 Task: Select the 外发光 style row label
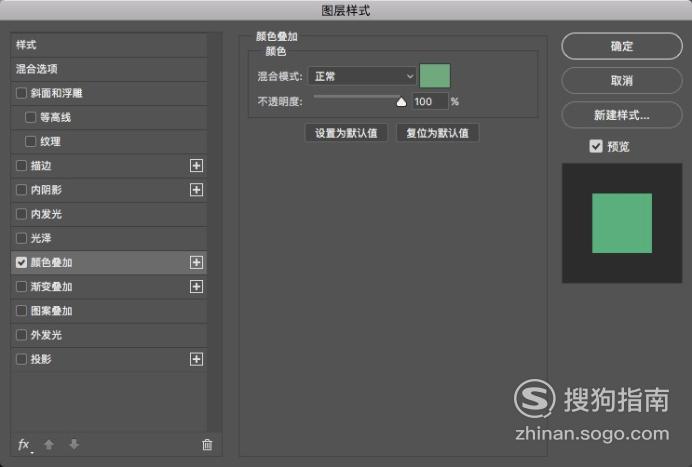coord(46,335)
